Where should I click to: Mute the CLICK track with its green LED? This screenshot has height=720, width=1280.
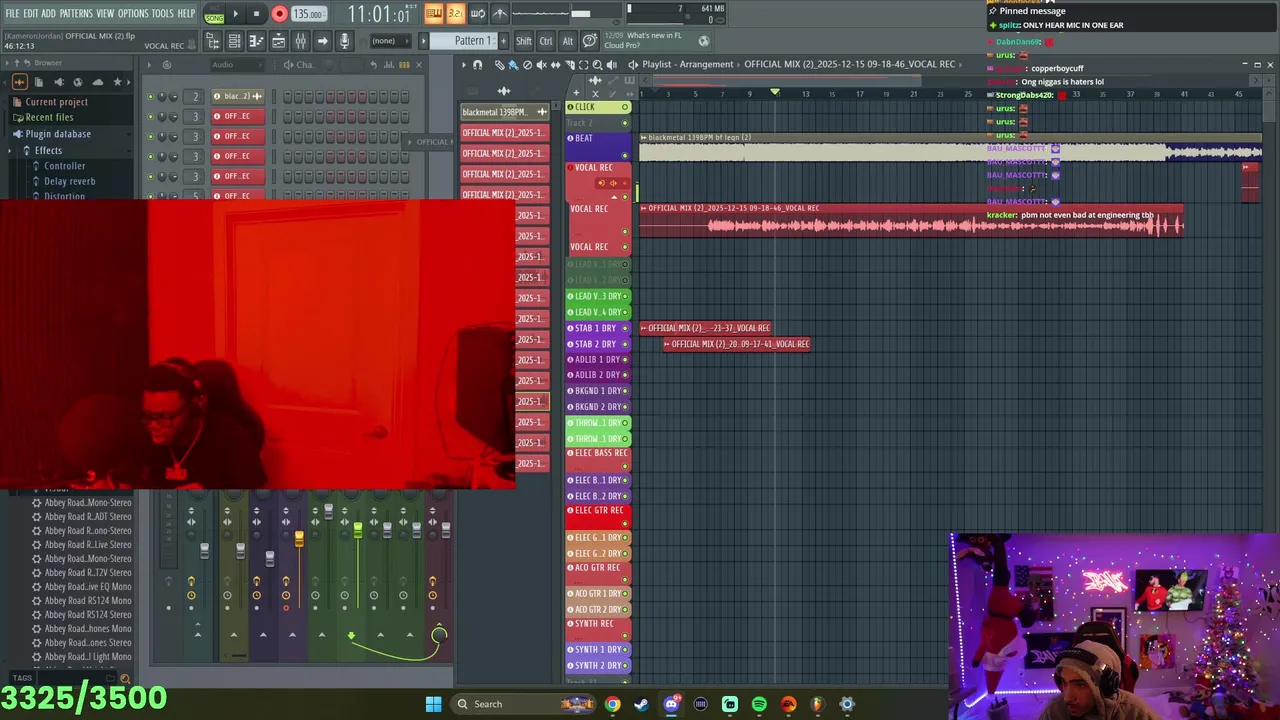coord(625,107)
